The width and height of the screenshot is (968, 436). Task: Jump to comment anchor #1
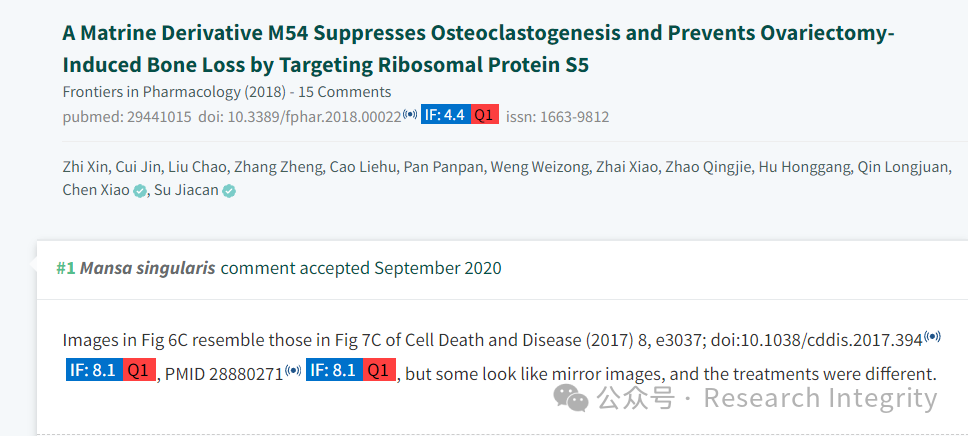pos(65,268)
